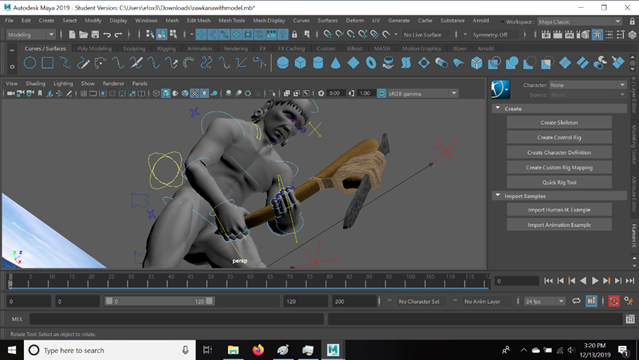639x360 pixels.
Task: Click the Undo arrow icon
Action: (x=107, y=35)
